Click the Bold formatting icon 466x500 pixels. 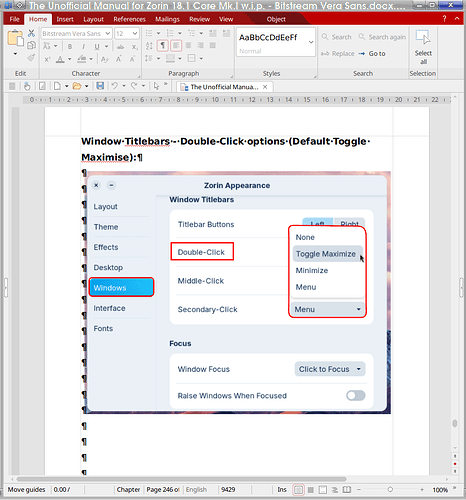tap(70, 46)
